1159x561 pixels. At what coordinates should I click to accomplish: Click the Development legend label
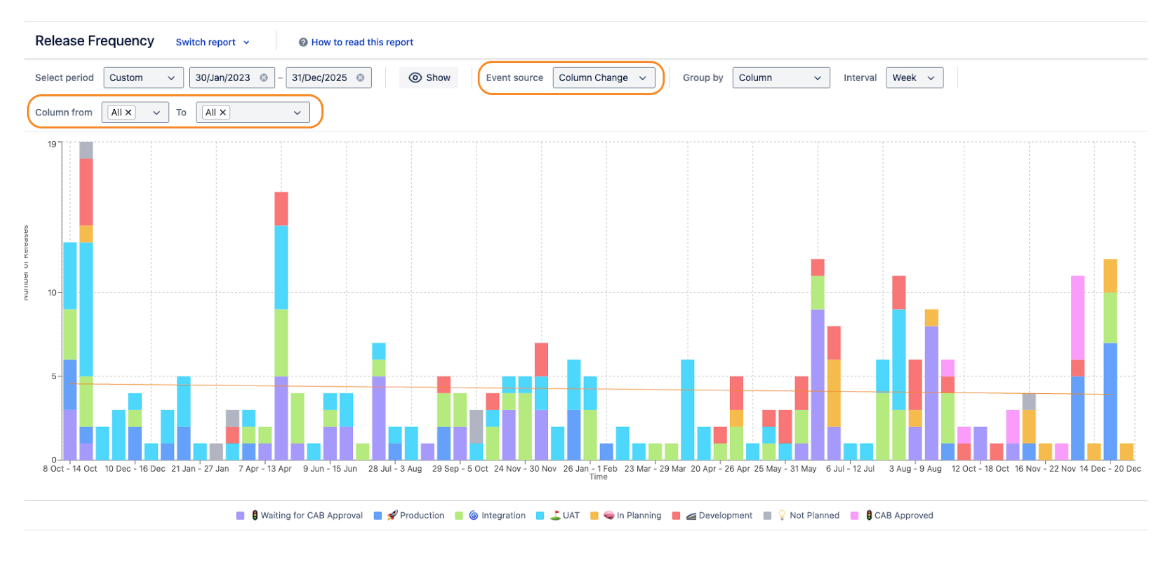(x=726, y=515)
